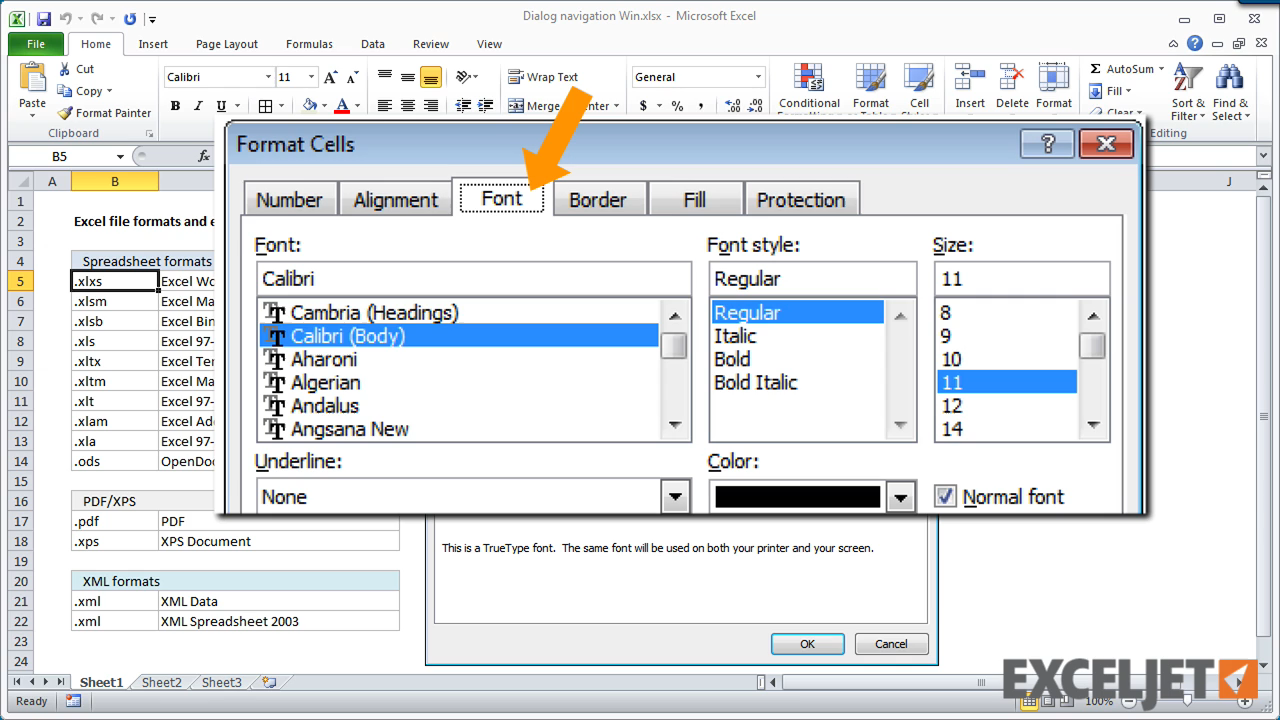Open the ribbon font size dropdown
The image size is (1280, 720).
[x=312, y=77]
